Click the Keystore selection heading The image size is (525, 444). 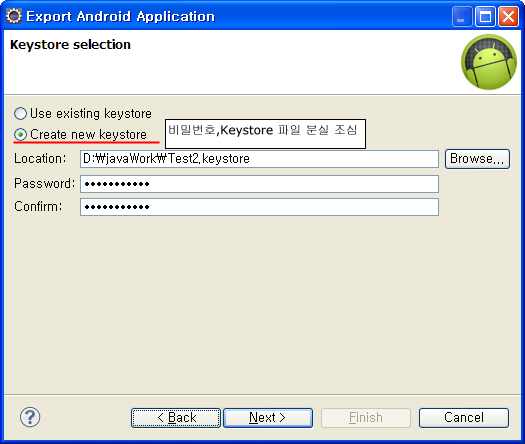pos(70,45)
